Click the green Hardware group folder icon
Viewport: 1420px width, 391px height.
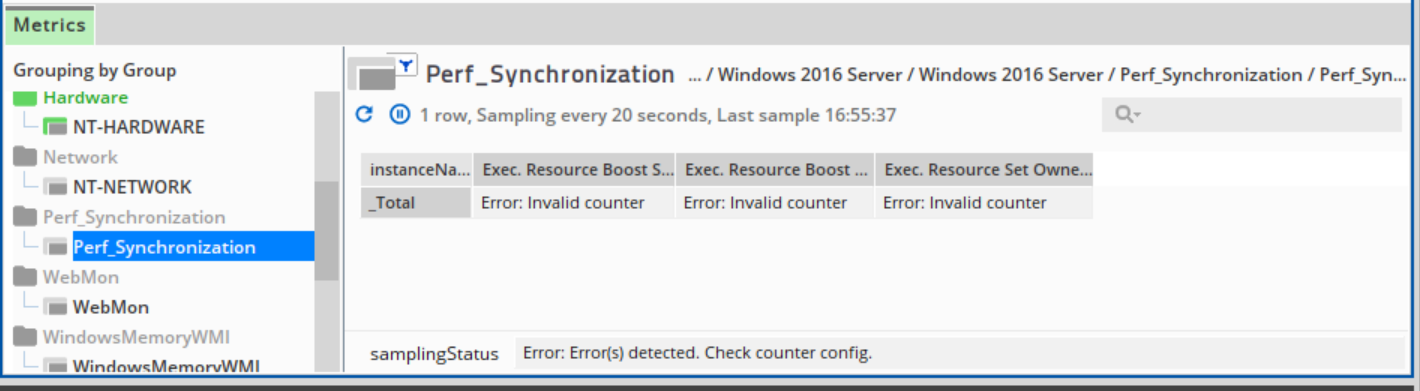click(25, 98)
